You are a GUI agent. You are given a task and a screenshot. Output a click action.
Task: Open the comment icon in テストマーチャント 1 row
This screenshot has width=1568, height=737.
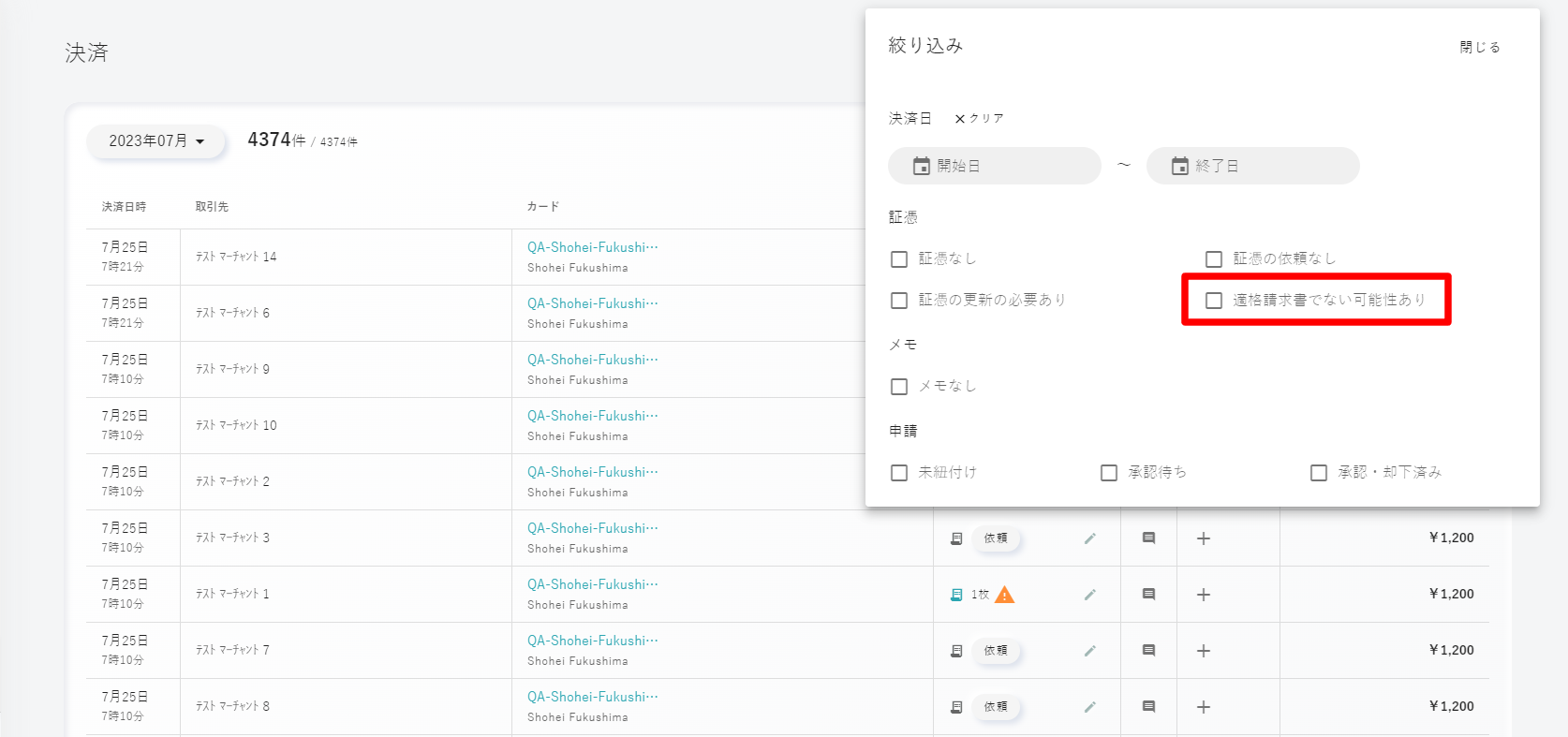coord(1148,595)
